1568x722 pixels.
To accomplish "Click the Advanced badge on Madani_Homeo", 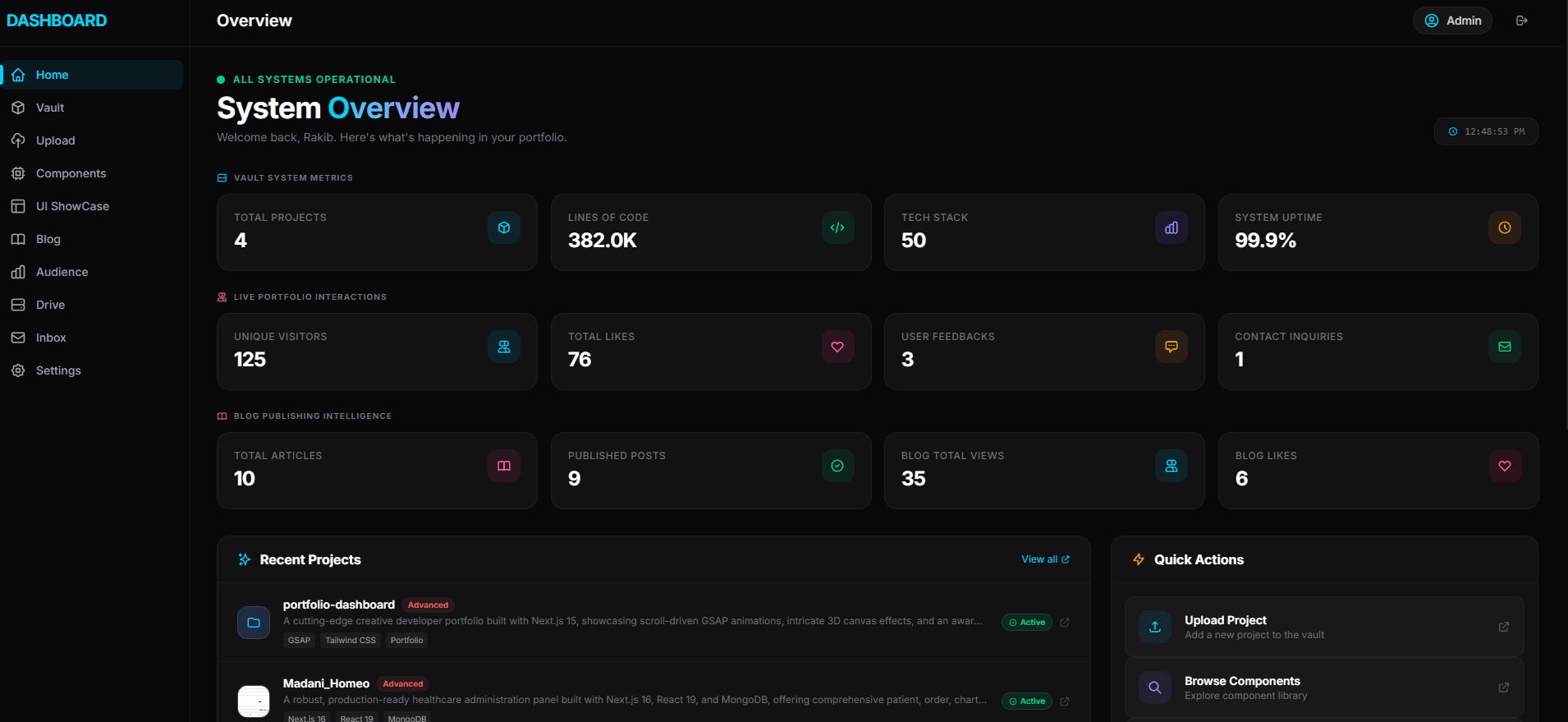I will coord(403,683).
